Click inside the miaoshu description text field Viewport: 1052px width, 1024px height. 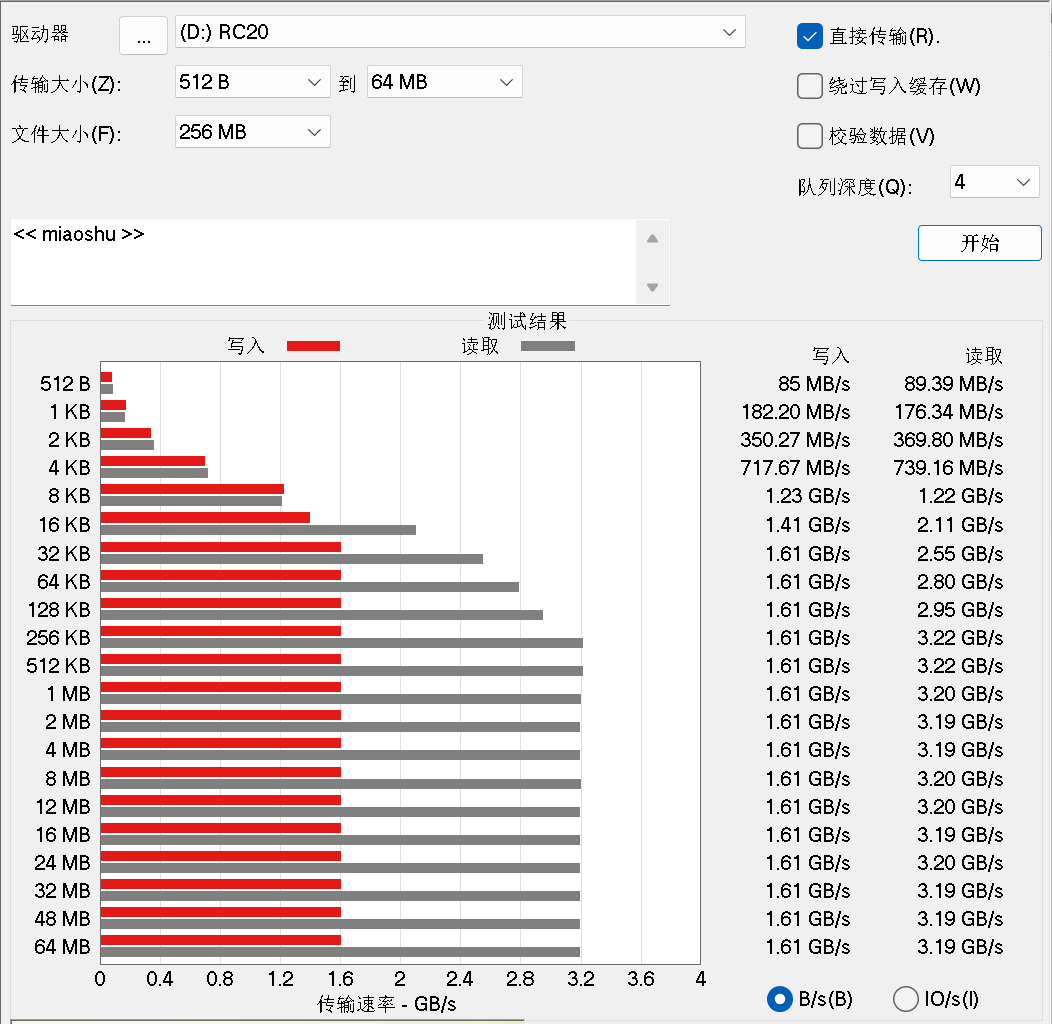323,262
